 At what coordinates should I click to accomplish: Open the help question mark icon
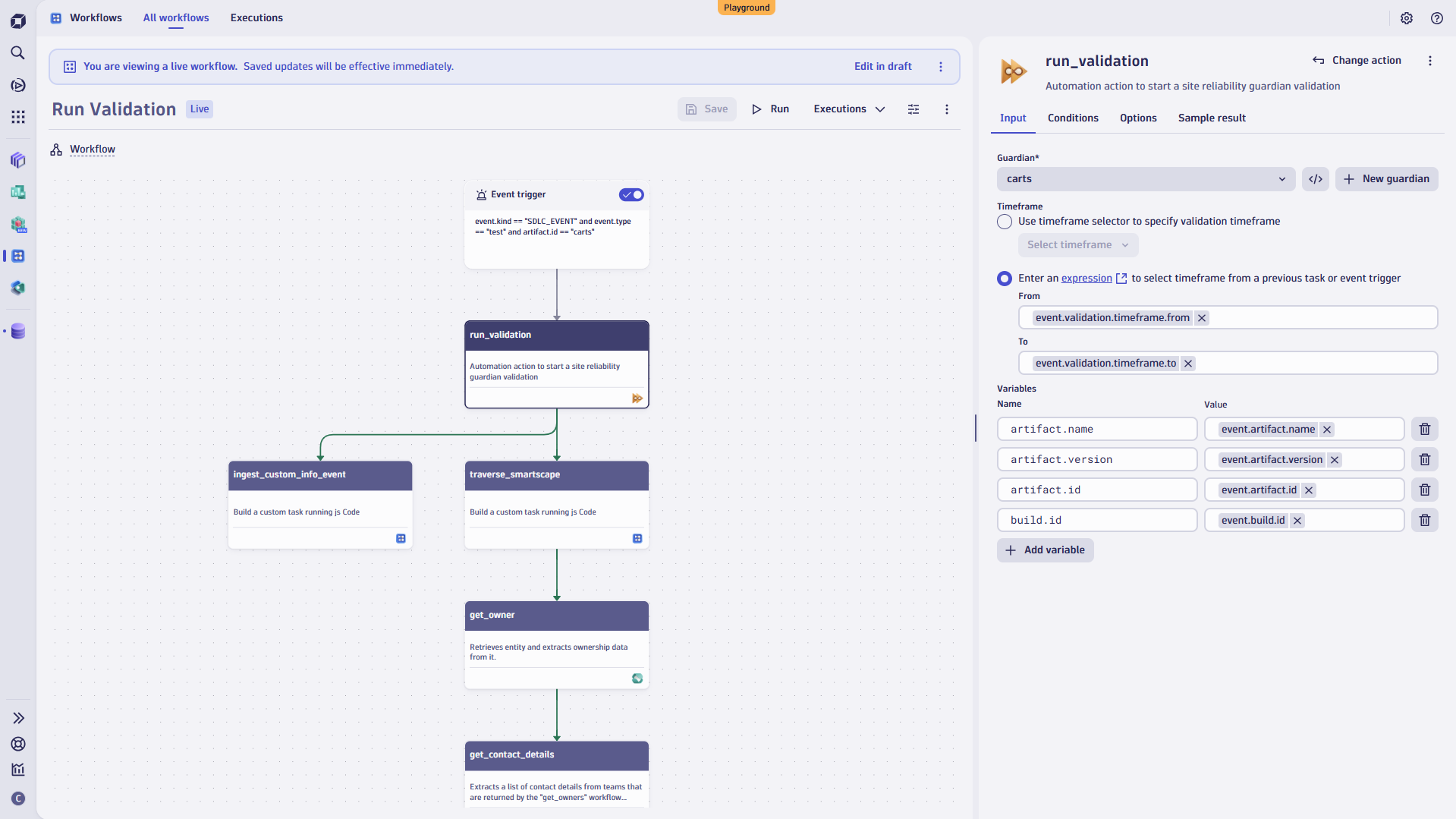tap(1436, 18)
